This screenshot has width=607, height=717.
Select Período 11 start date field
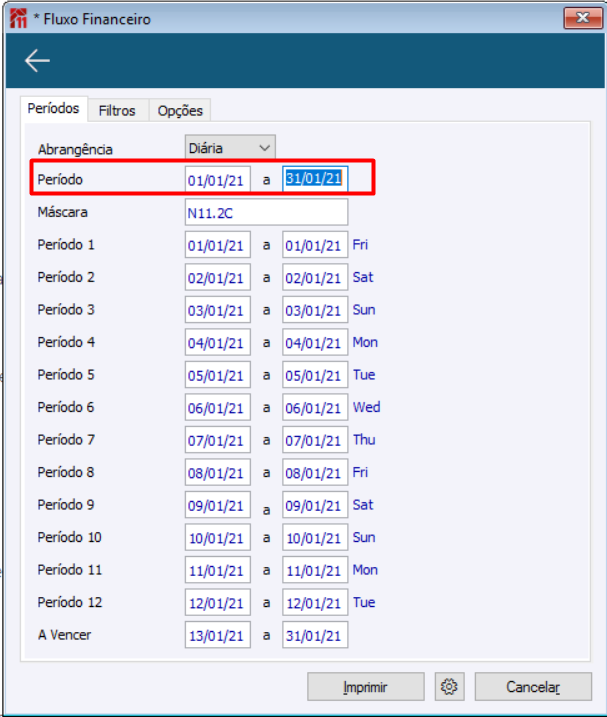click(218, 570)
